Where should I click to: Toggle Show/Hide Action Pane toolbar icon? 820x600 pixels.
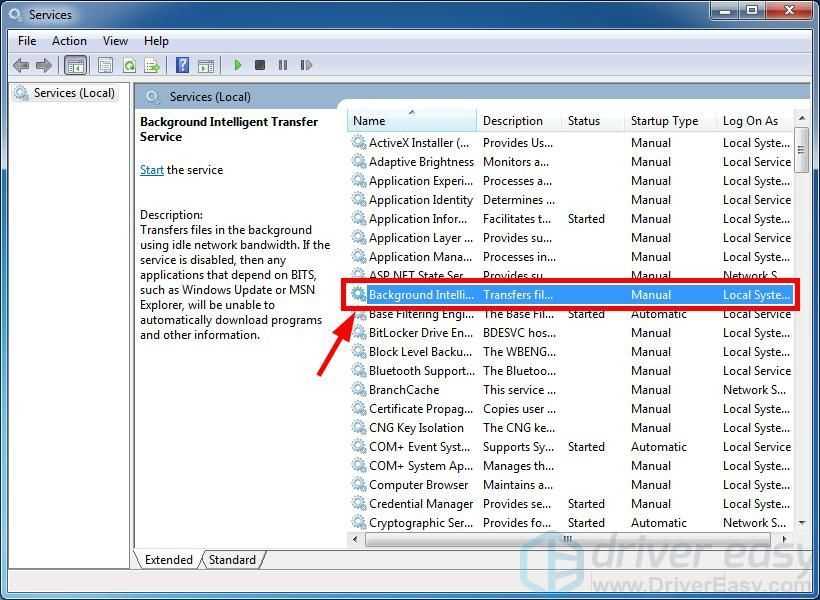(206, 65)
